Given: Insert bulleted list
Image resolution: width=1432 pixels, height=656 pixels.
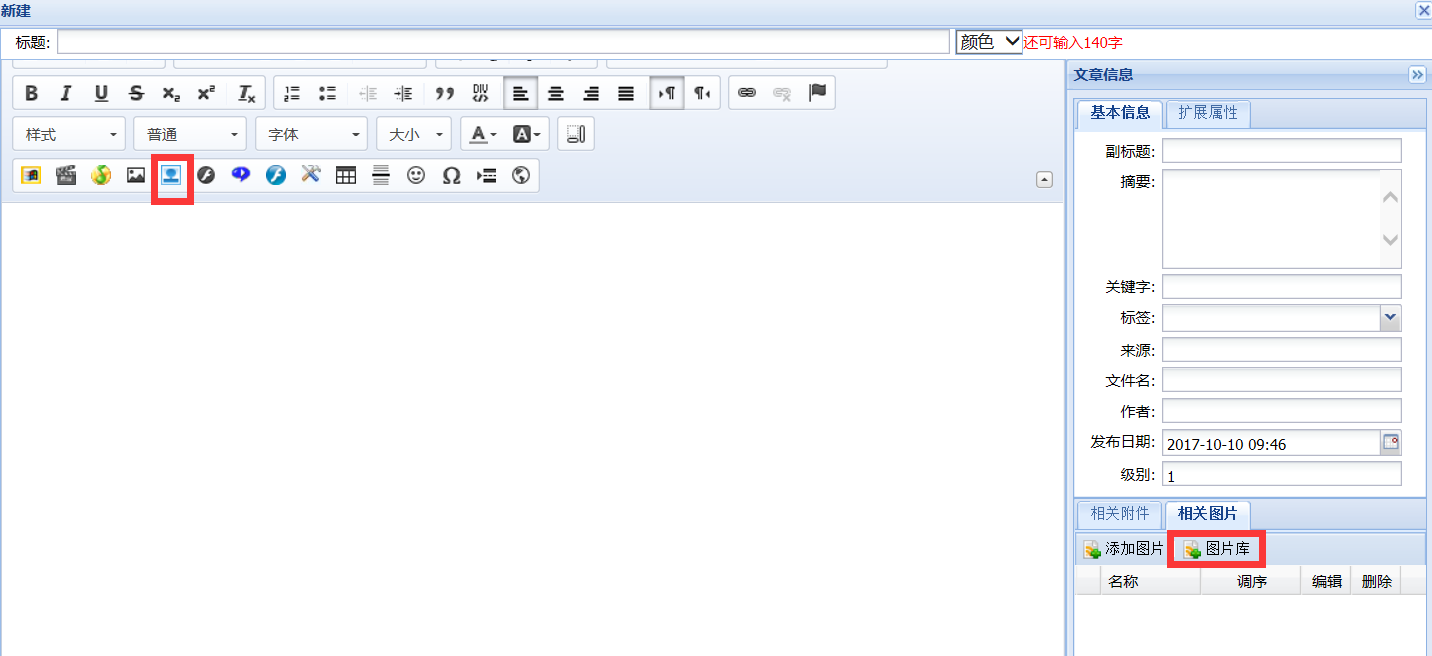Looking at the screenshot, I should point(327,93).
